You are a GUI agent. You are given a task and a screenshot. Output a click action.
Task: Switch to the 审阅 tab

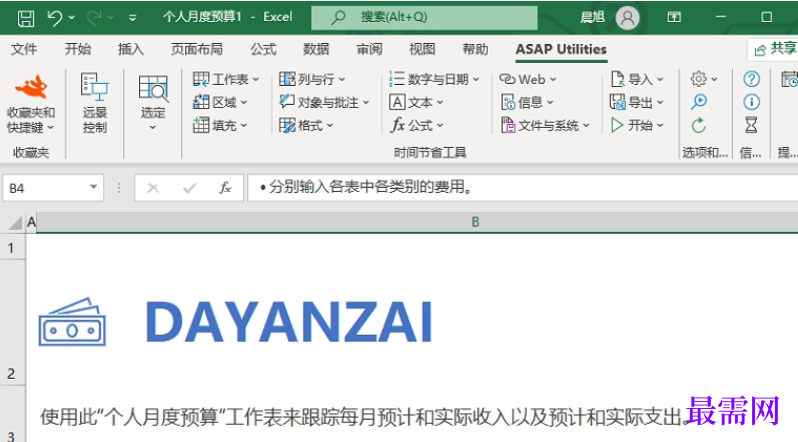tap(369, 49)
